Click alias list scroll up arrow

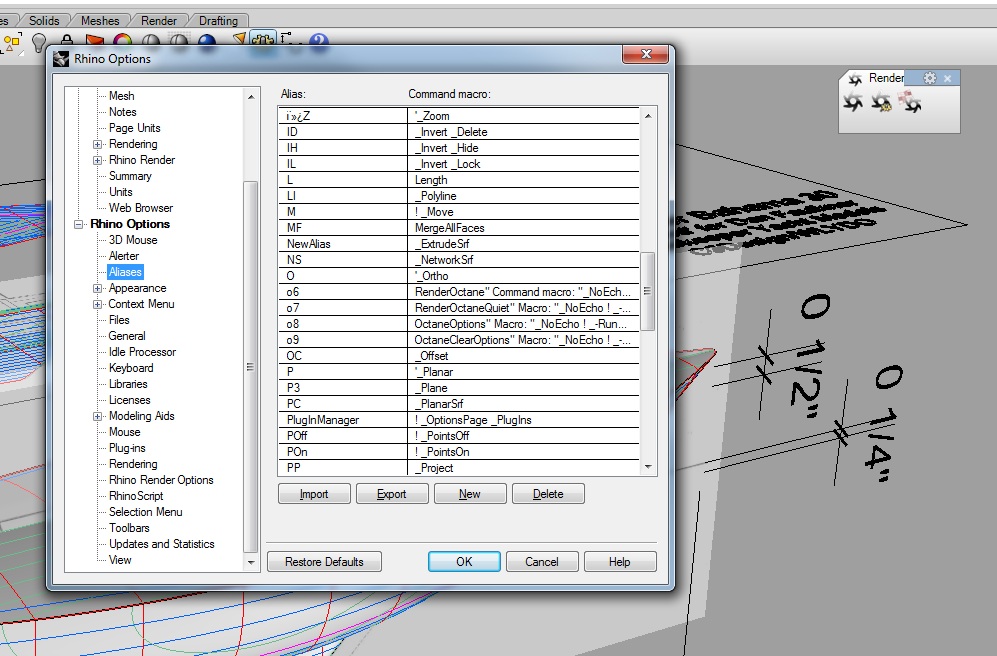click(x=648, y=116)
